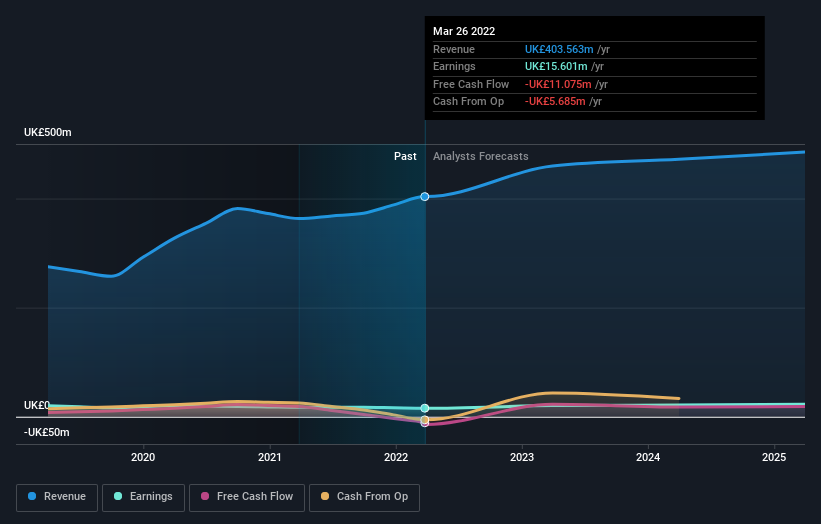Click the UK£500m y-axis label
Screen dimensions: 821x524
click(48, 132)
